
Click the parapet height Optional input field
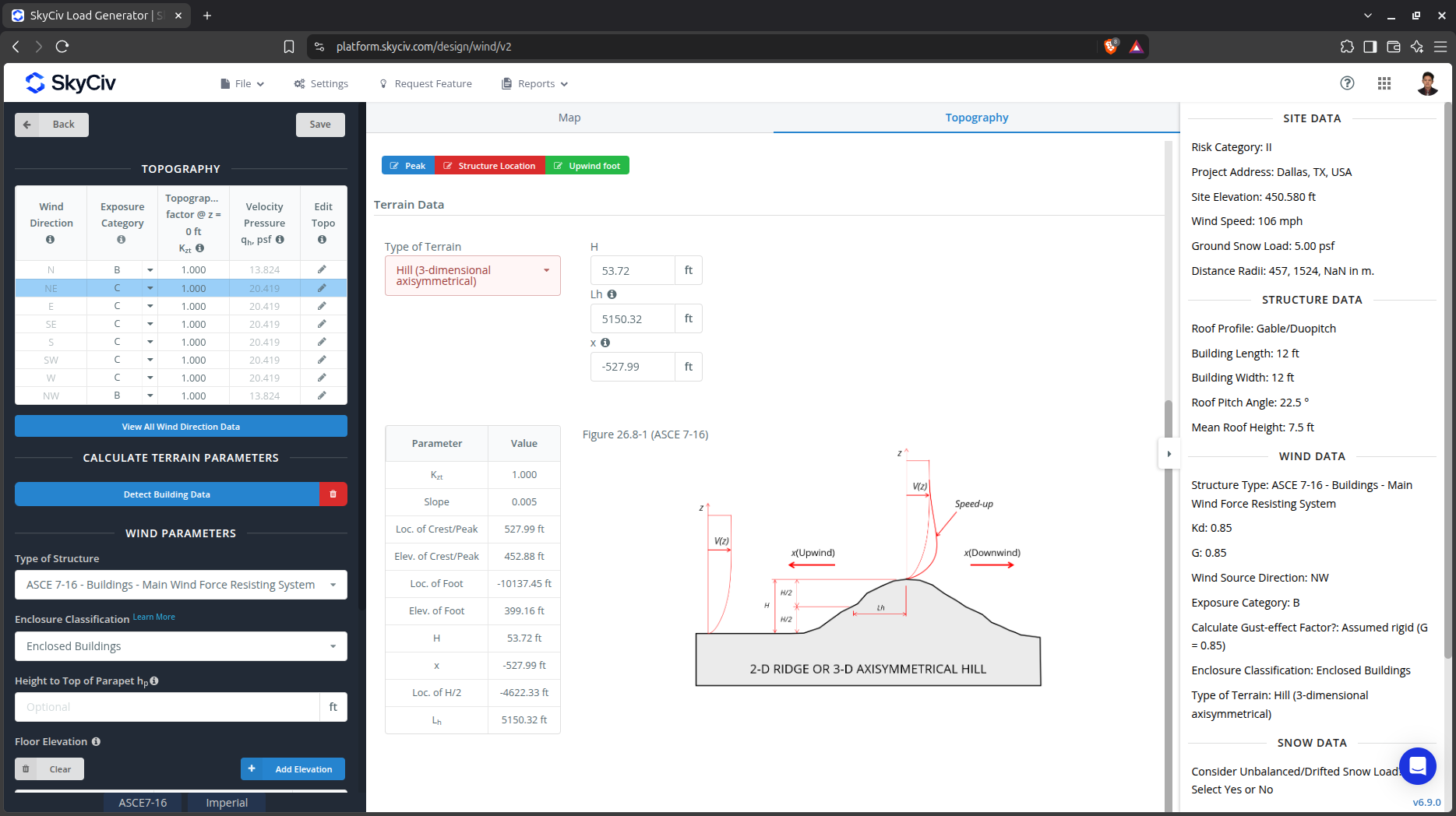click(x=167, y=707)
